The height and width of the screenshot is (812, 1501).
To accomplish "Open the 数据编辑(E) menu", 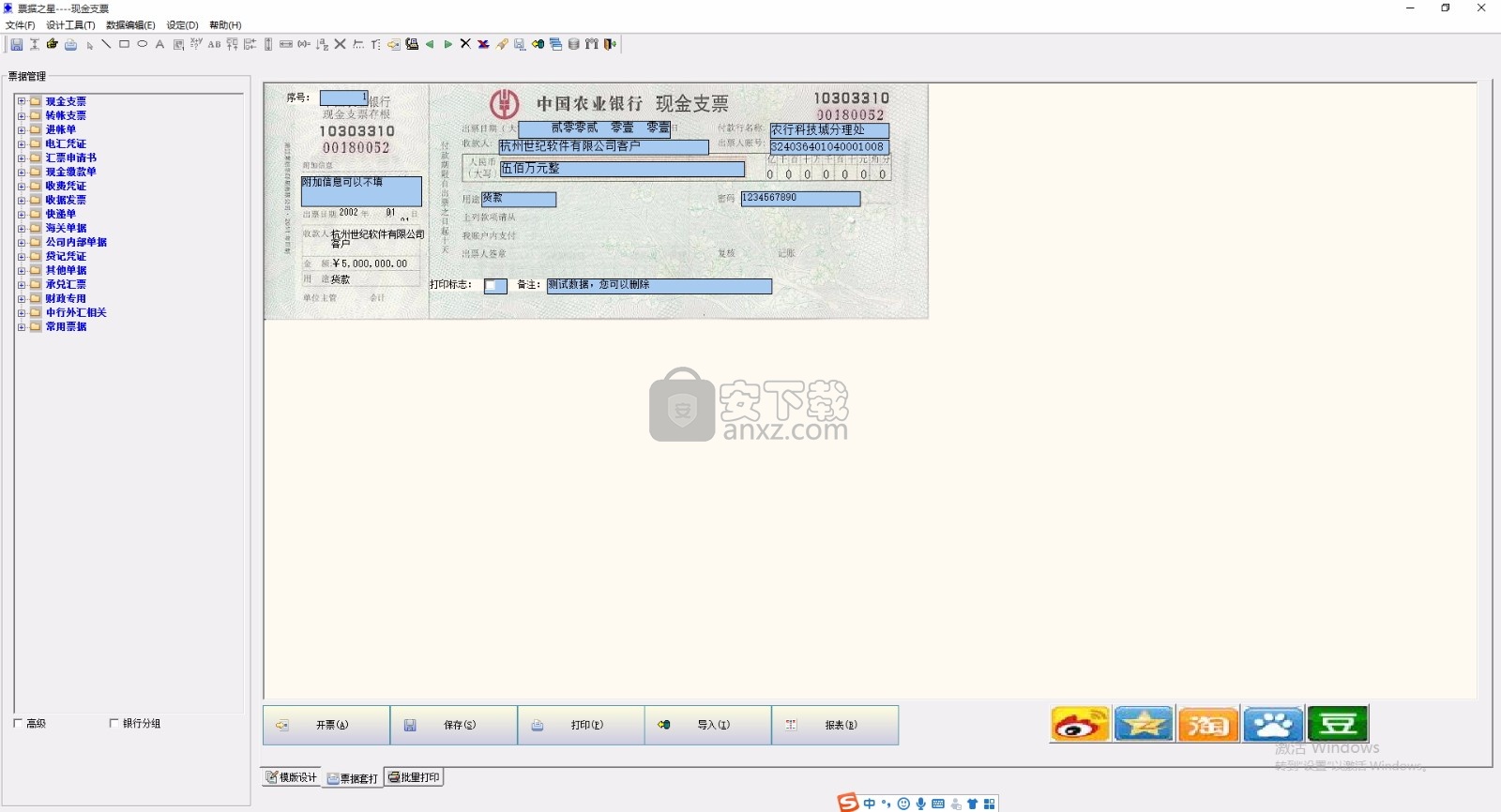I will (130, 25).
